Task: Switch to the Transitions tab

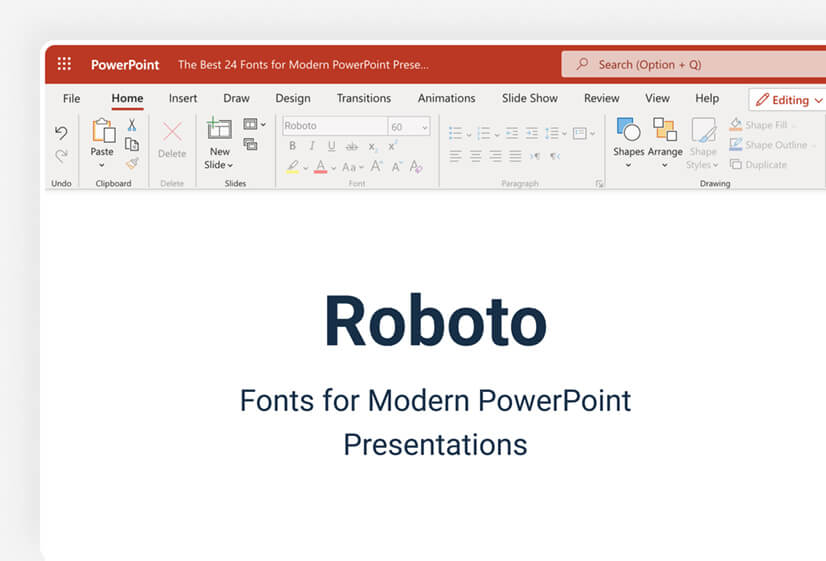Action: coord(364,99)
